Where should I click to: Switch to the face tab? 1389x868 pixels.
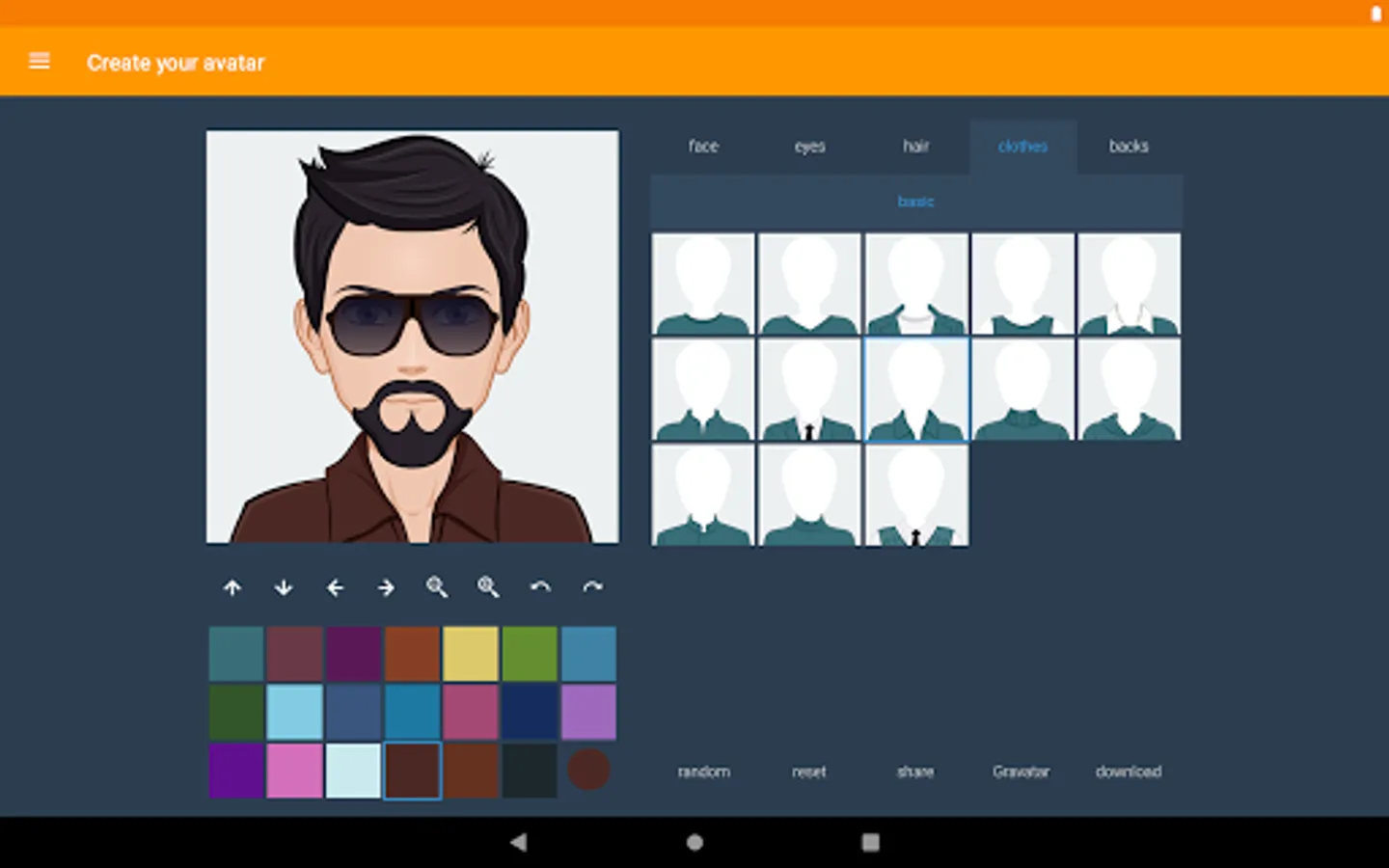pyautogui.click(x=703, y=147)
